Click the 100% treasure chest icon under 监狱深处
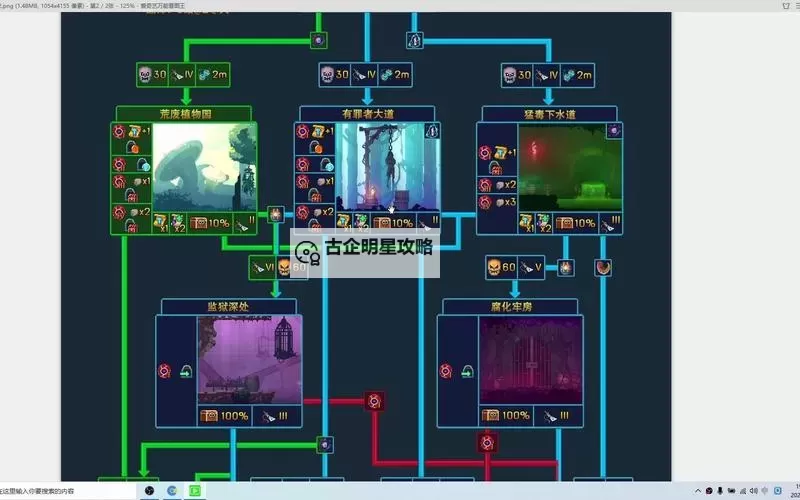 click(209, 416)
